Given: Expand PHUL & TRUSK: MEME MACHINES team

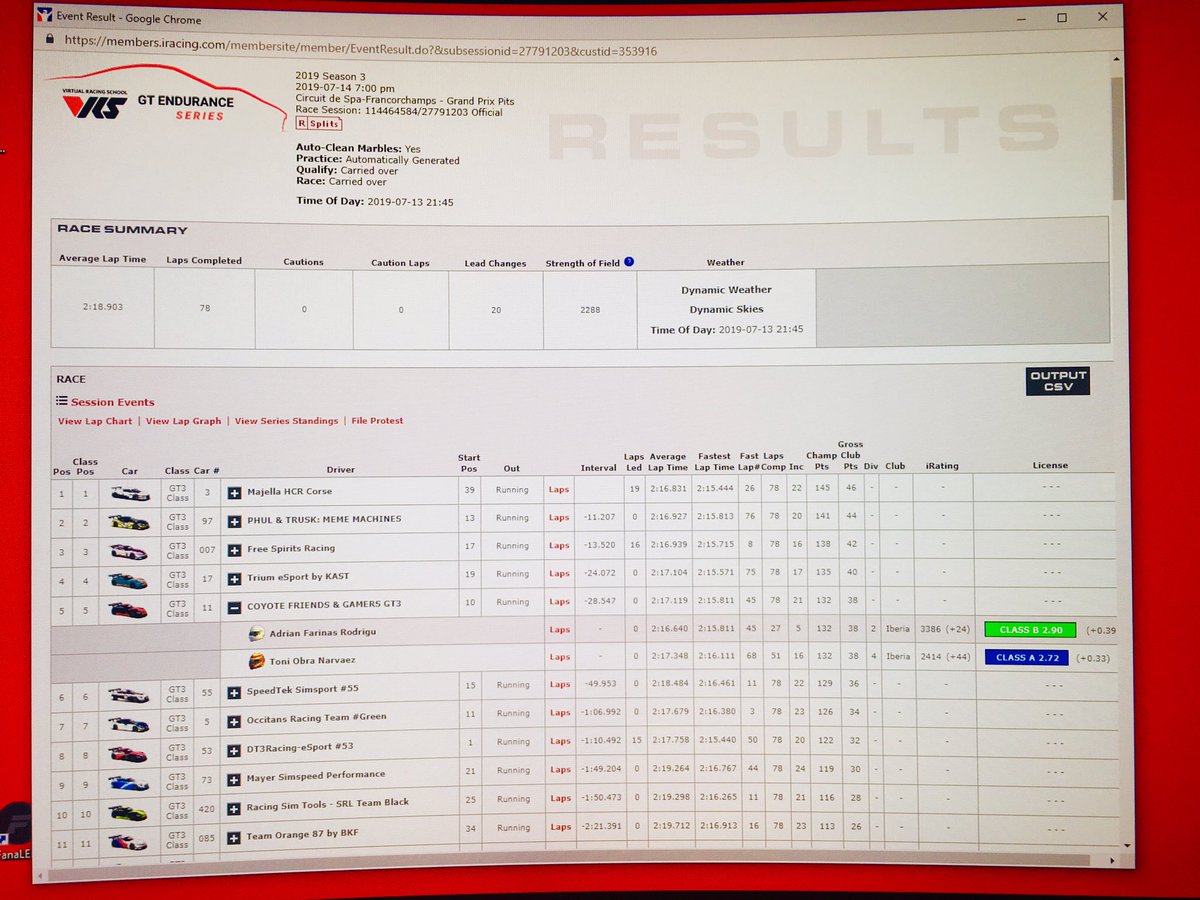Looking at the screenshot, I should 234,520.
